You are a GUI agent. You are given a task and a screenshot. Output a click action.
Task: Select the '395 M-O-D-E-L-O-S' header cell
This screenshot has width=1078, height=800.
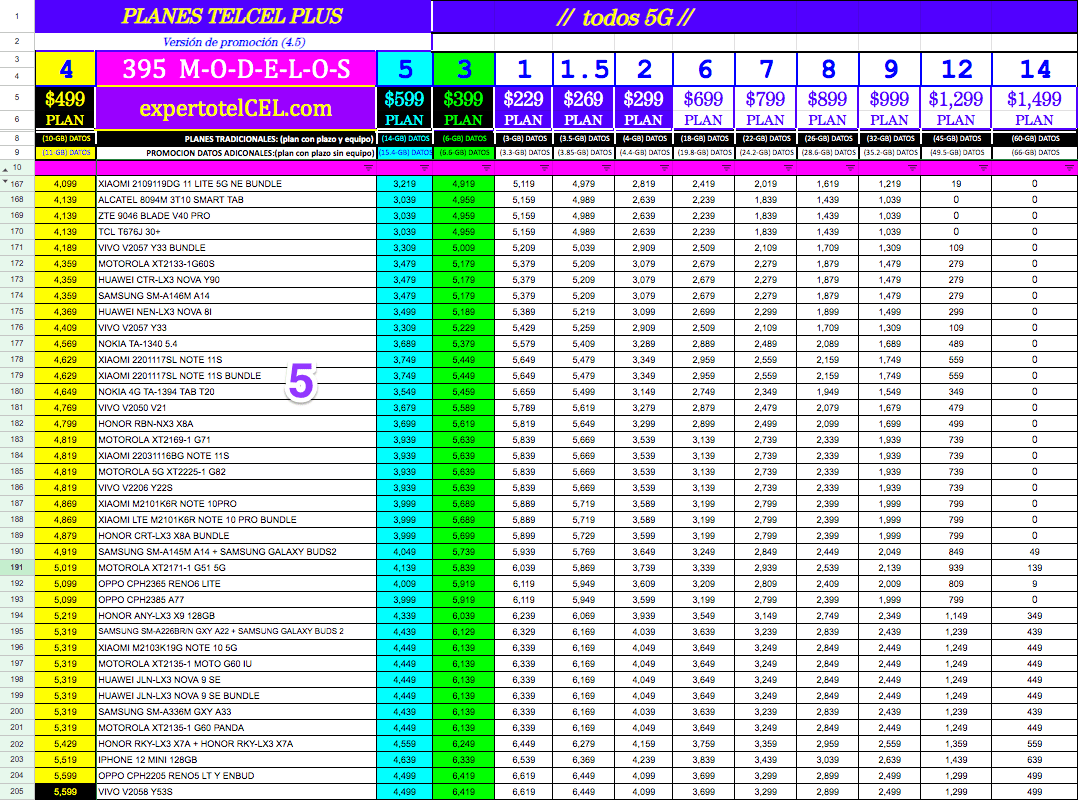tap(236, 69)
